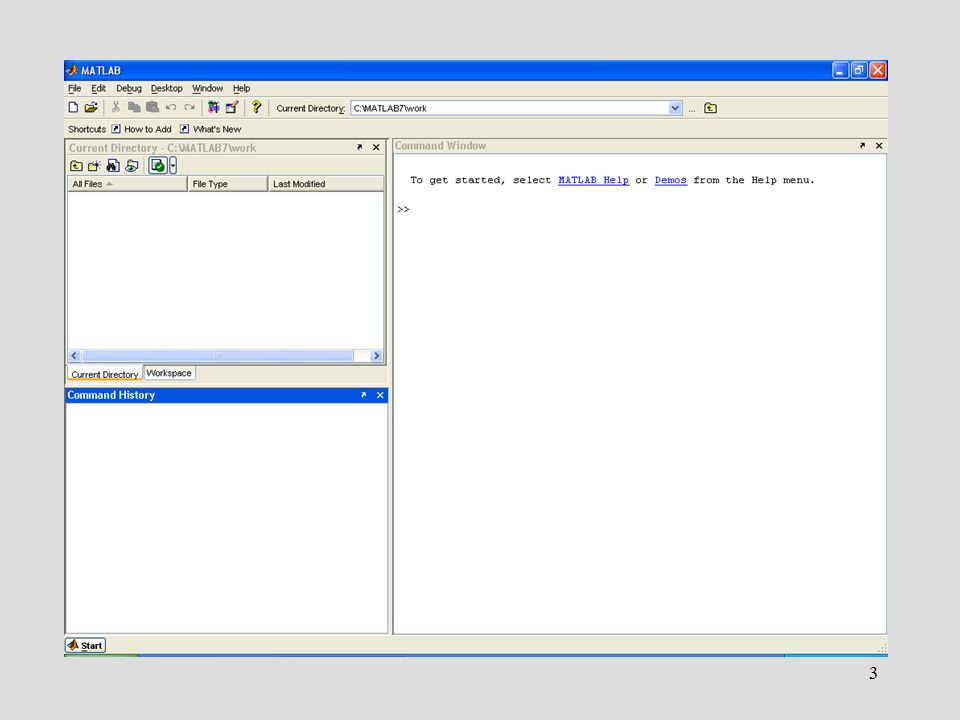Click the file list right scroll arrow
The image size is (960, 720).
click(377, 356)
